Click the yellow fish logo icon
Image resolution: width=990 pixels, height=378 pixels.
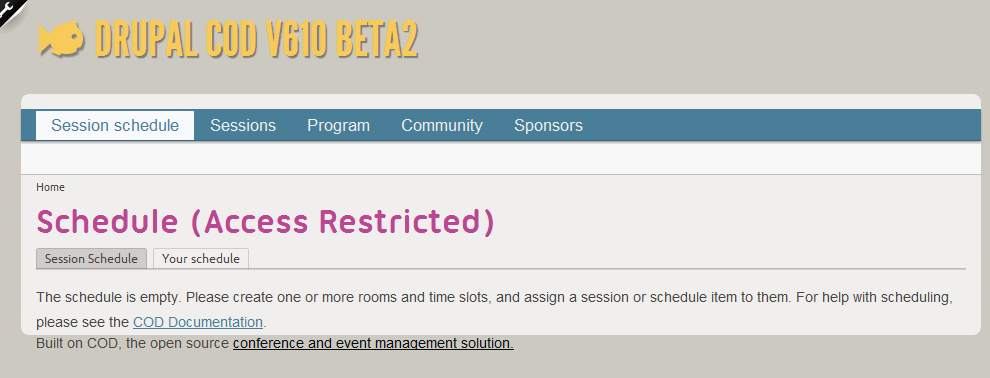[62, 40]
